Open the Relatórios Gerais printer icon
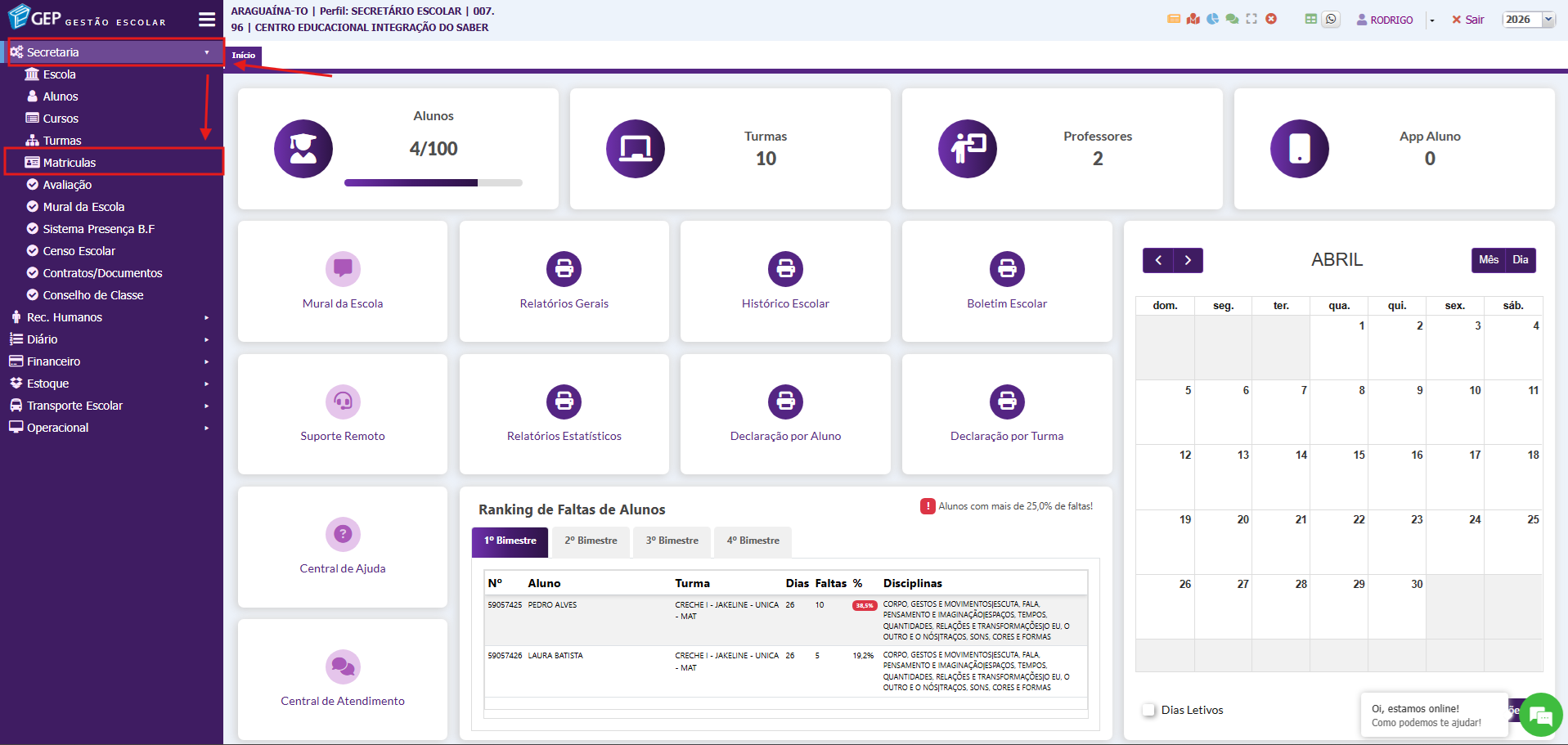The height and width of the screenshot is (745, 1568). click(564, 269)
